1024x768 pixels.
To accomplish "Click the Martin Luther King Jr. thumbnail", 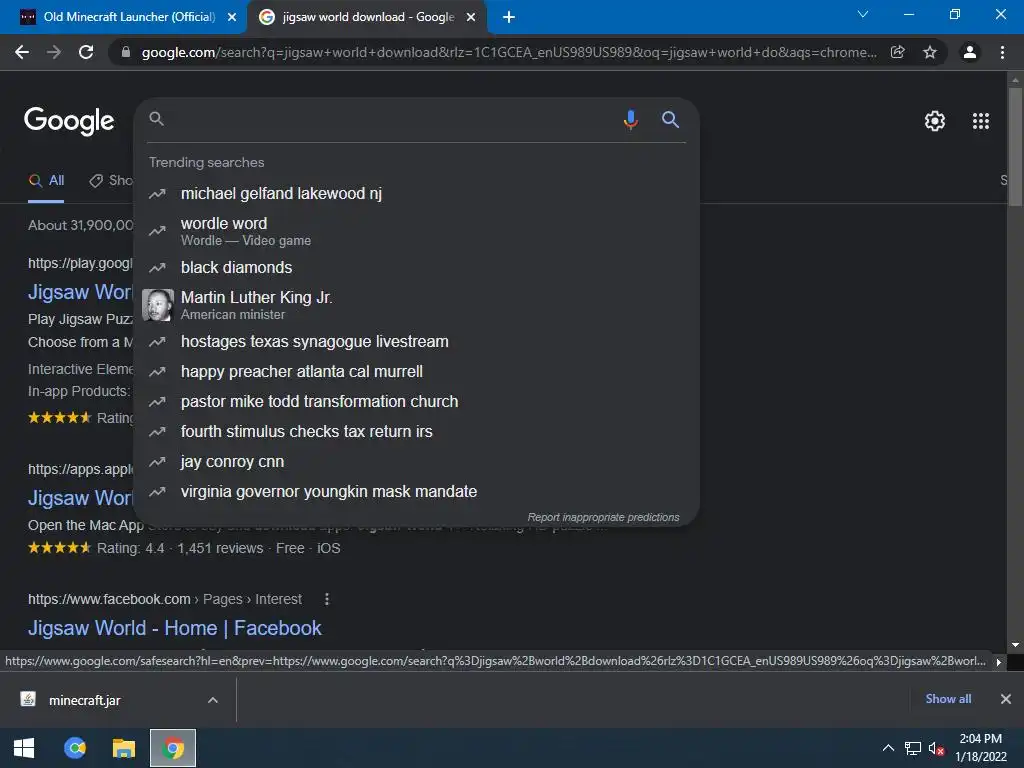I will click(158, 305).
